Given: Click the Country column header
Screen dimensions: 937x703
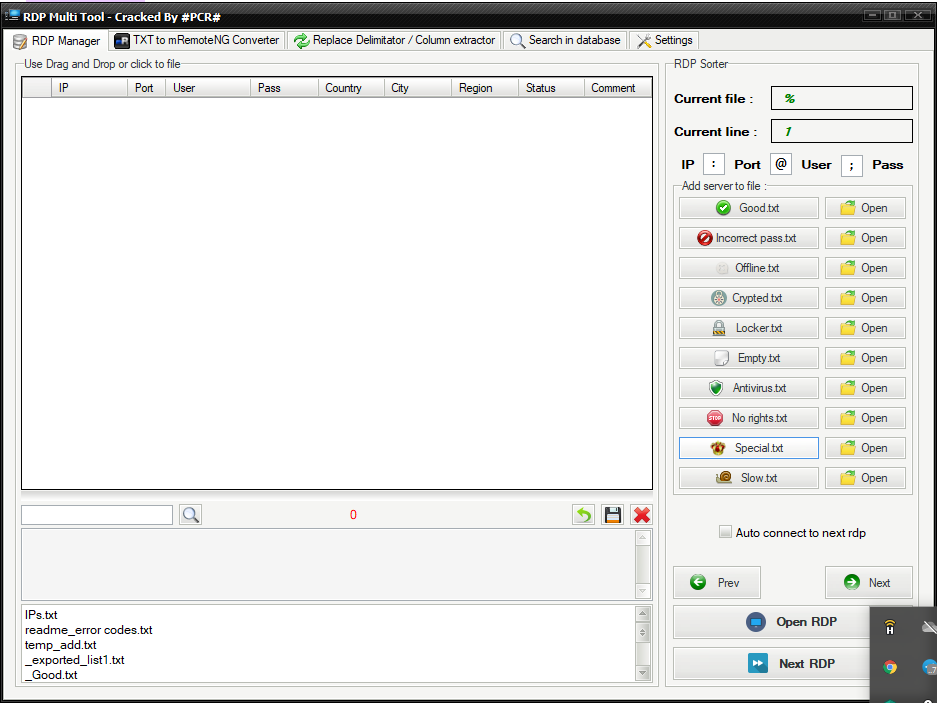Looking at the screenshot, I should click(343, 88).
